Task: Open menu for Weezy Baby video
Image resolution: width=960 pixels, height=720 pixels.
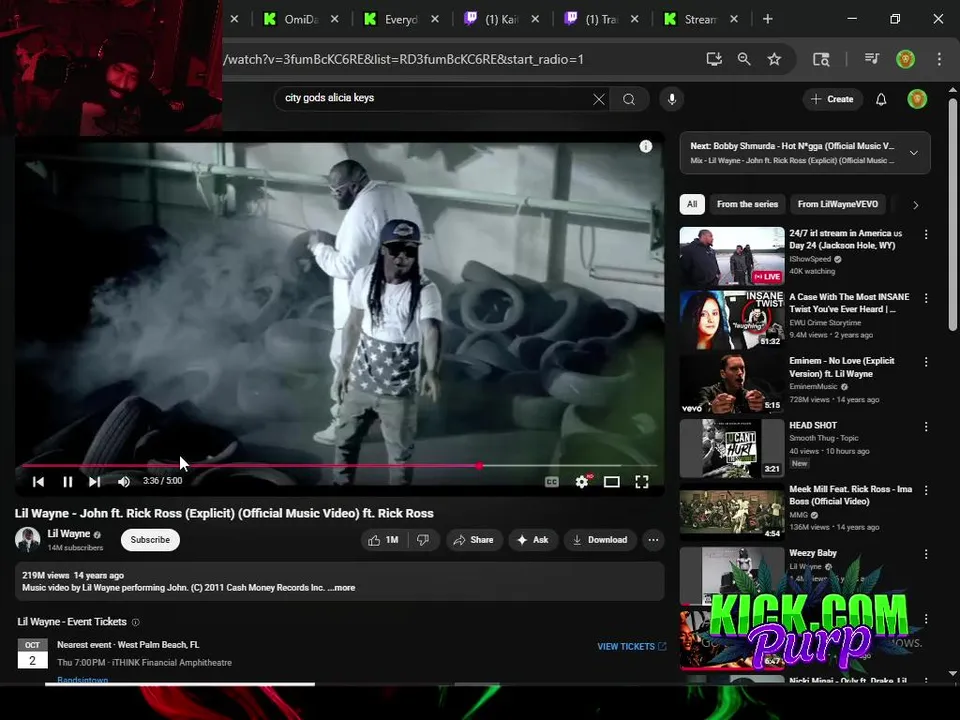Action: click(926, 554)
